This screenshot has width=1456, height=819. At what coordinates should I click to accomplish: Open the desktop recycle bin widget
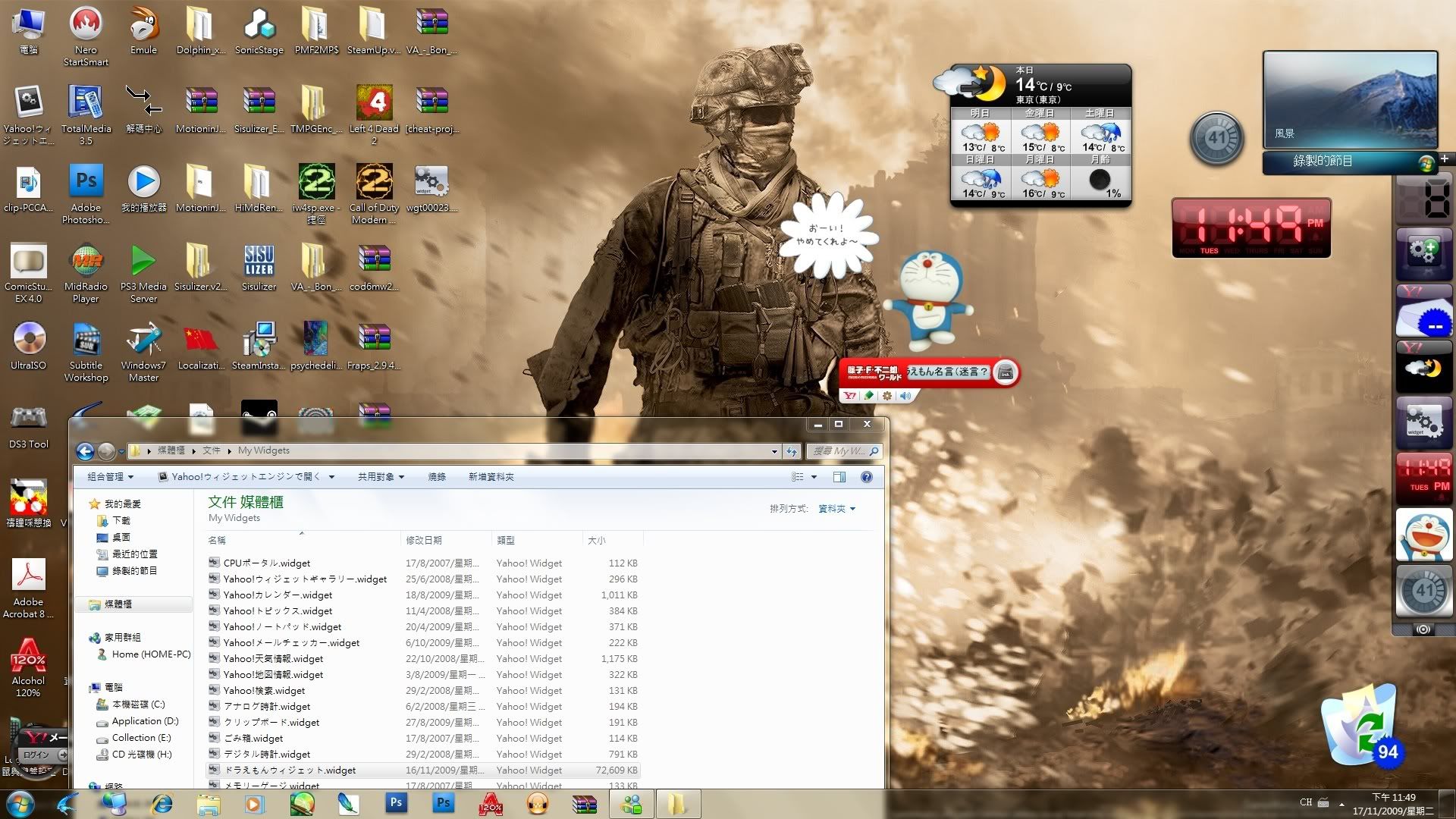(1361, 726)
